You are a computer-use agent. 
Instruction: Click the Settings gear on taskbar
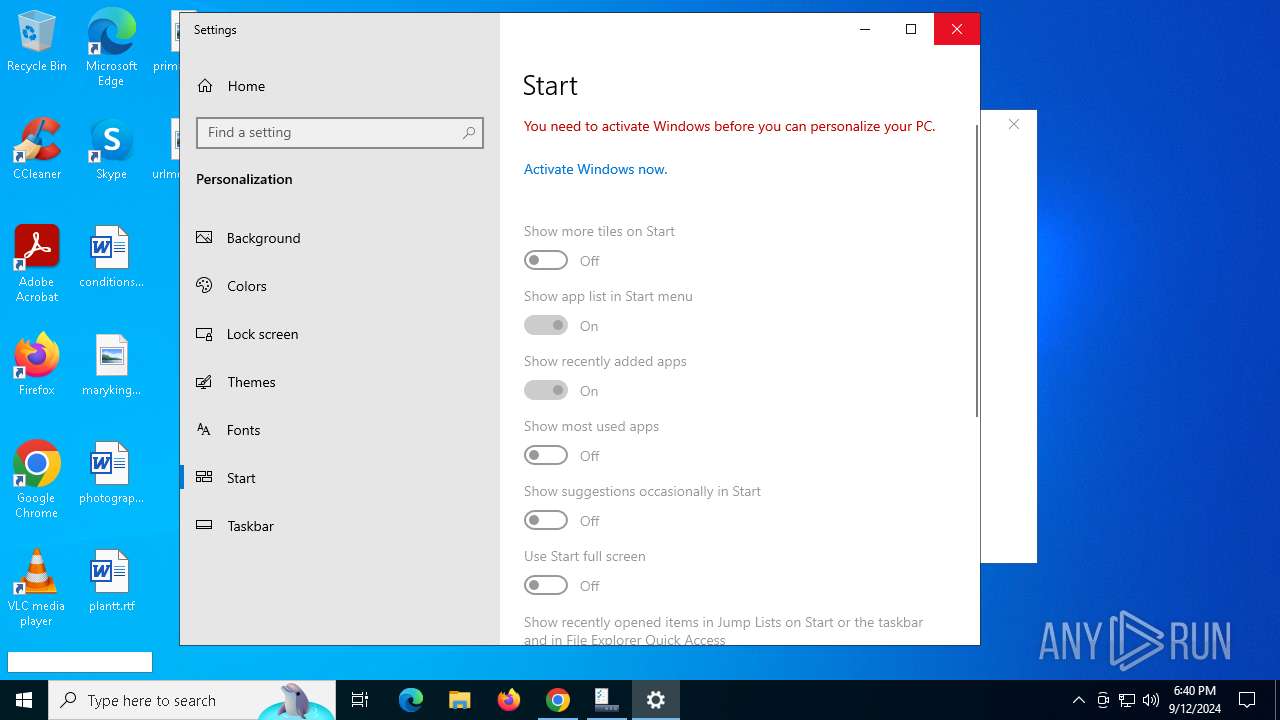coord(656,700)
